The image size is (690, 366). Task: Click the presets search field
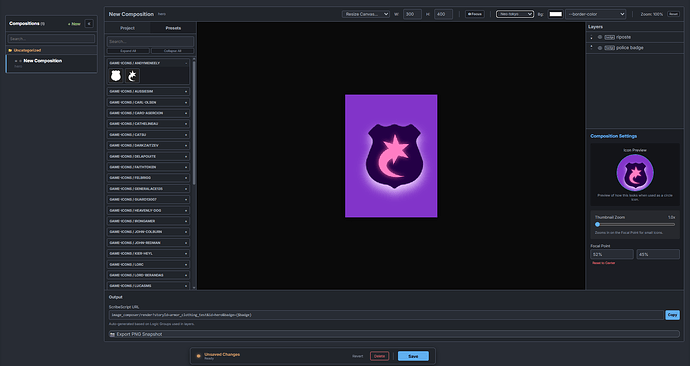[150, 41]
